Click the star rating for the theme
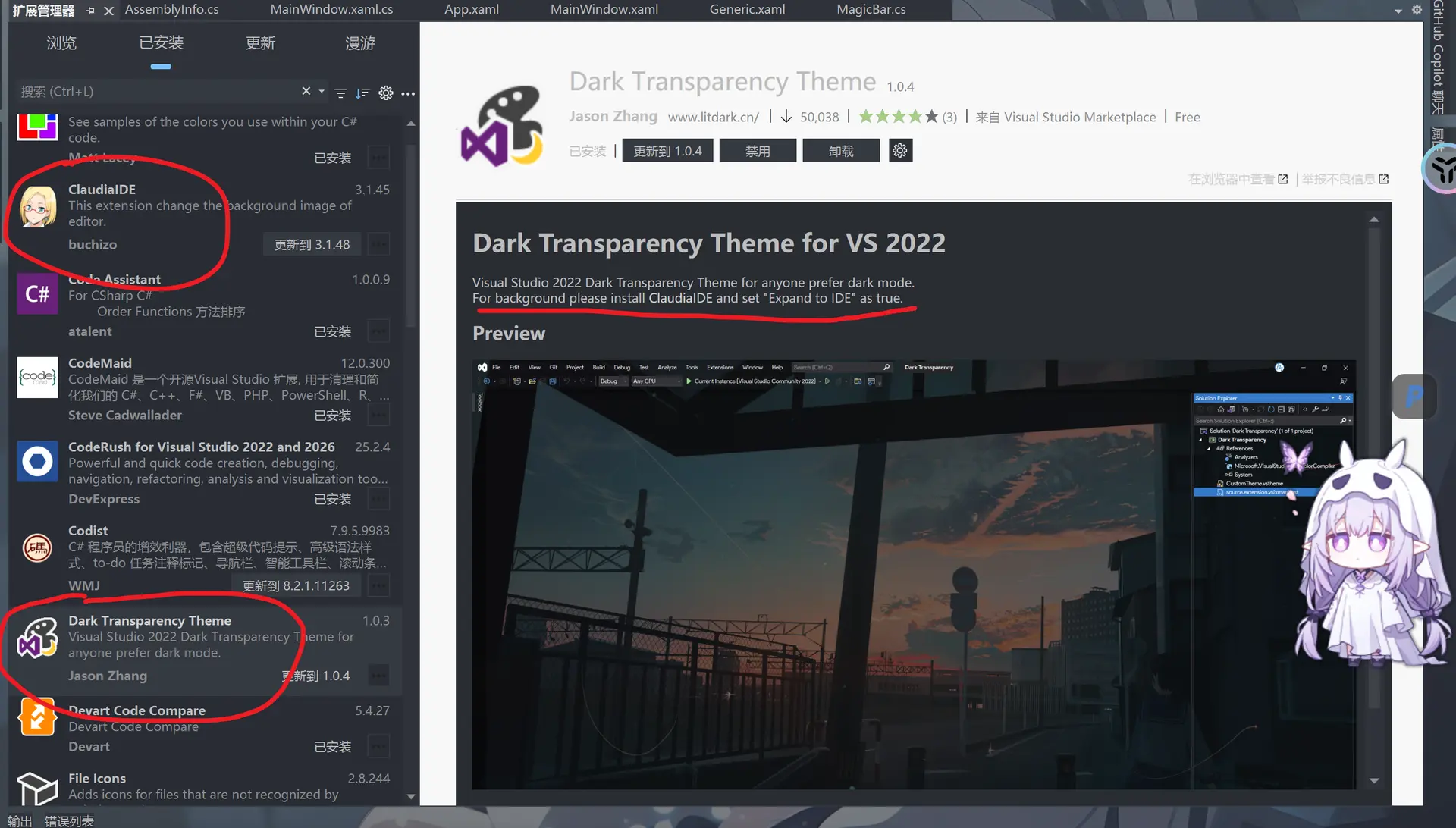This screenshot has width=1456, height=828. (x=898, y=117)
